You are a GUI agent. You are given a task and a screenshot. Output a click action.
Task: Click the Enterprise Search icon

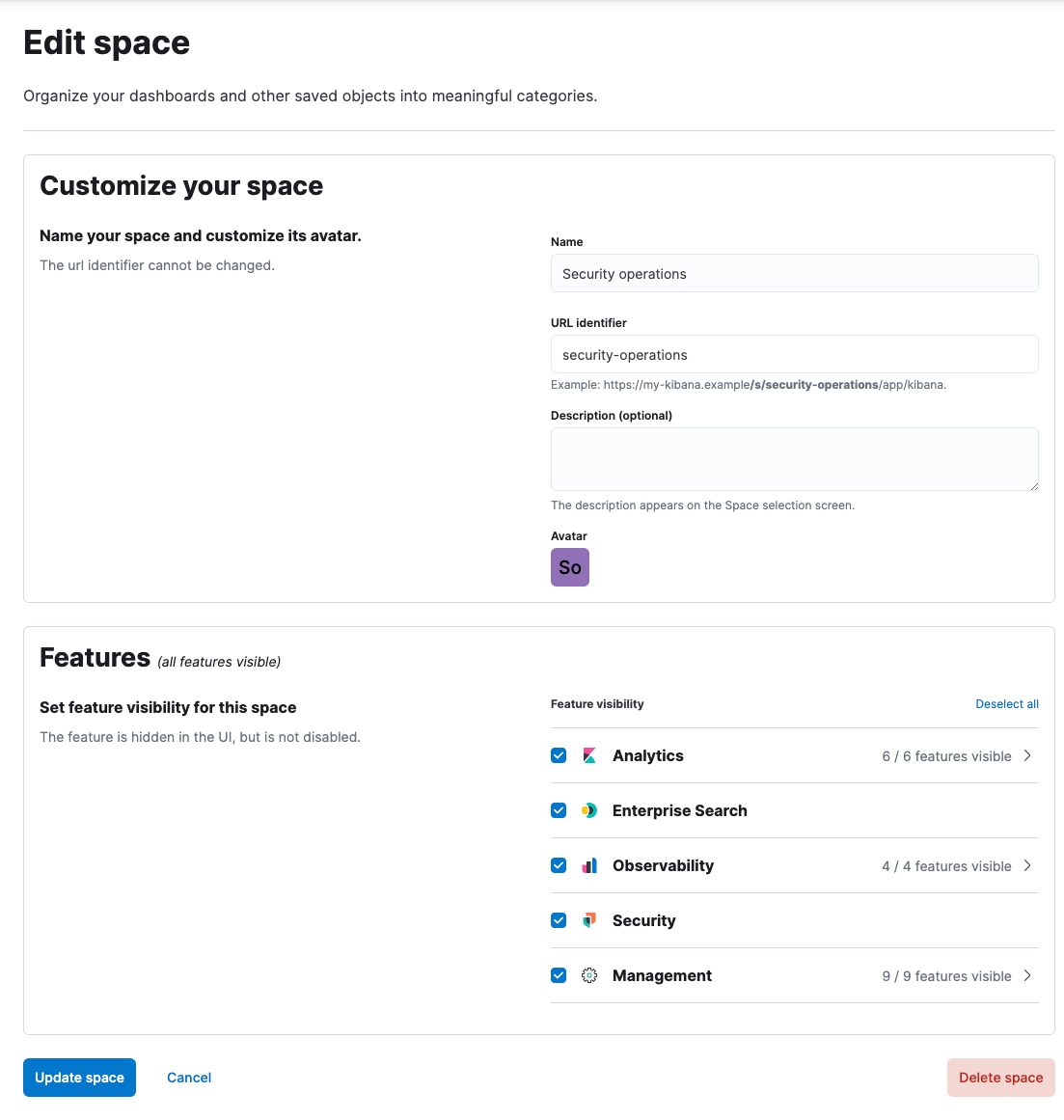pyautogui.click(x=589, y=811)
